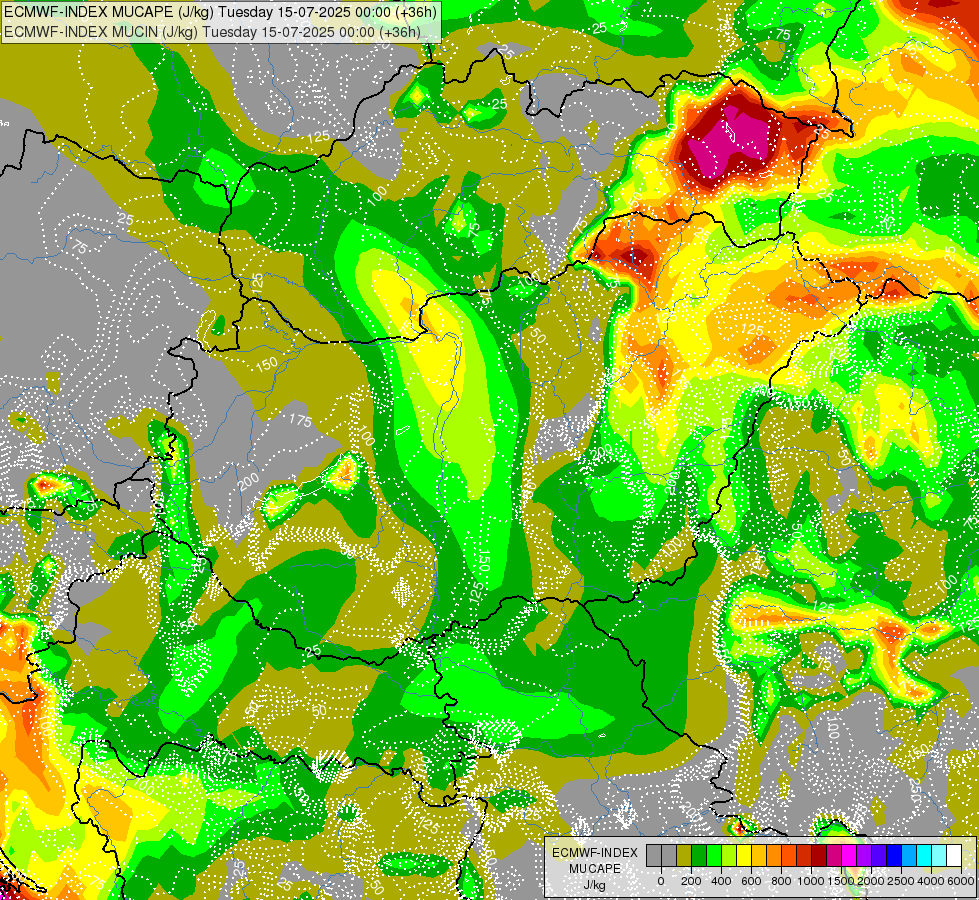
Task: Click the "0" legend tick value
Action: point(661,881)
